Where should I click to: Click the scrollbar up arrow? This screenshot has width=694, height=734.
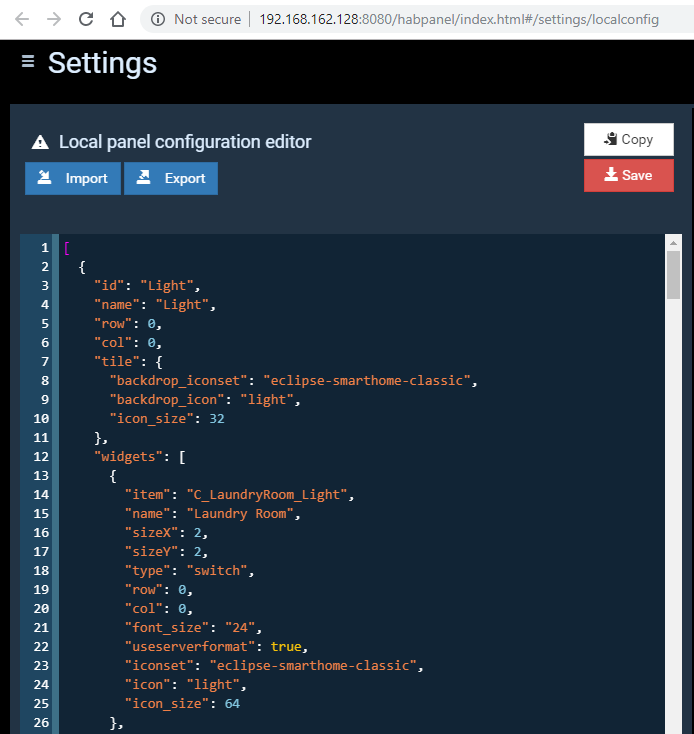pyautogui.click(x=673, y=242)
